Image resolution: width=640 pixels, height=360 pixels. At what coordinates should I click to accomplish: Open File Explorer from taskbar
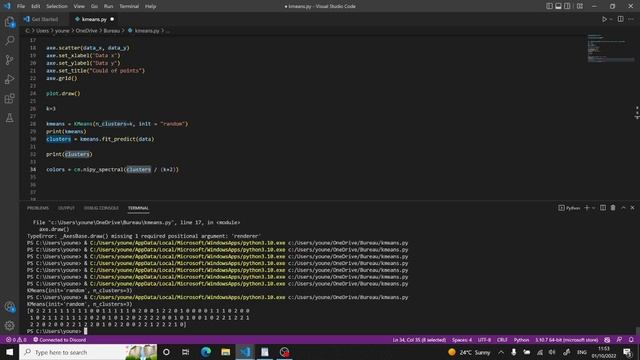pyautogui.click(x=225, y=352)
